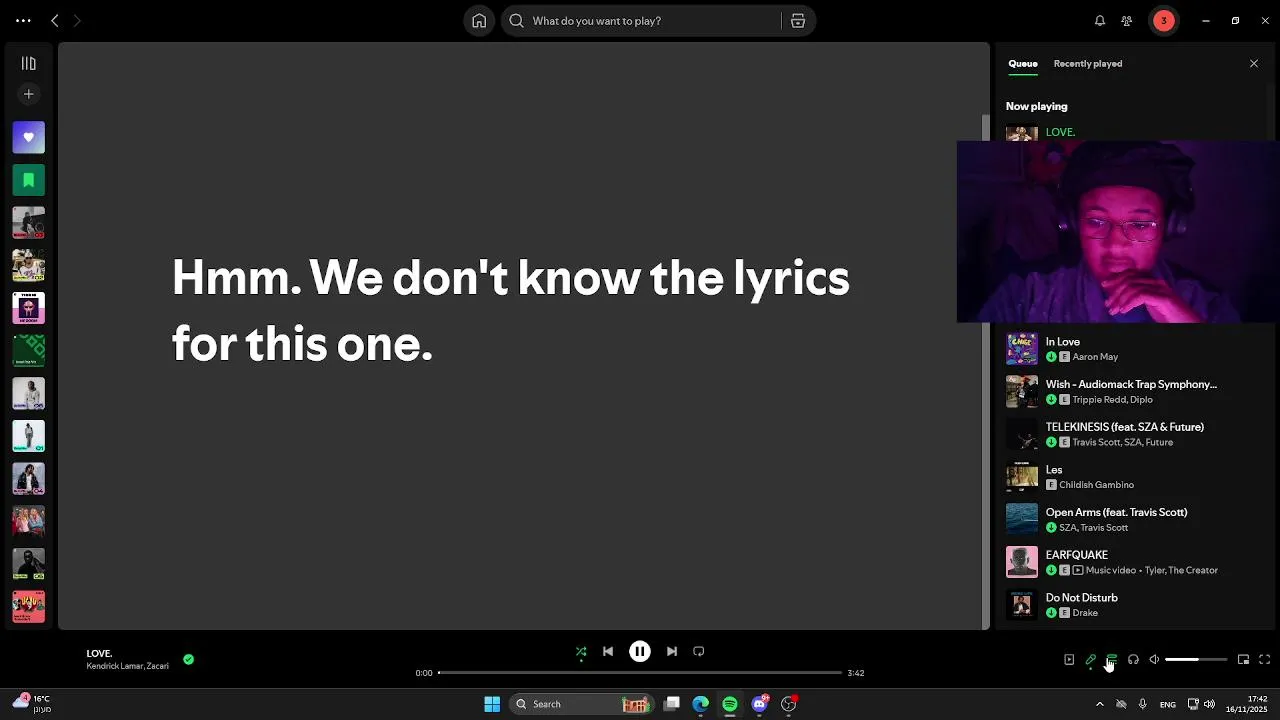
Task: Open artist link Childish Gambino
Action: 1096,485
